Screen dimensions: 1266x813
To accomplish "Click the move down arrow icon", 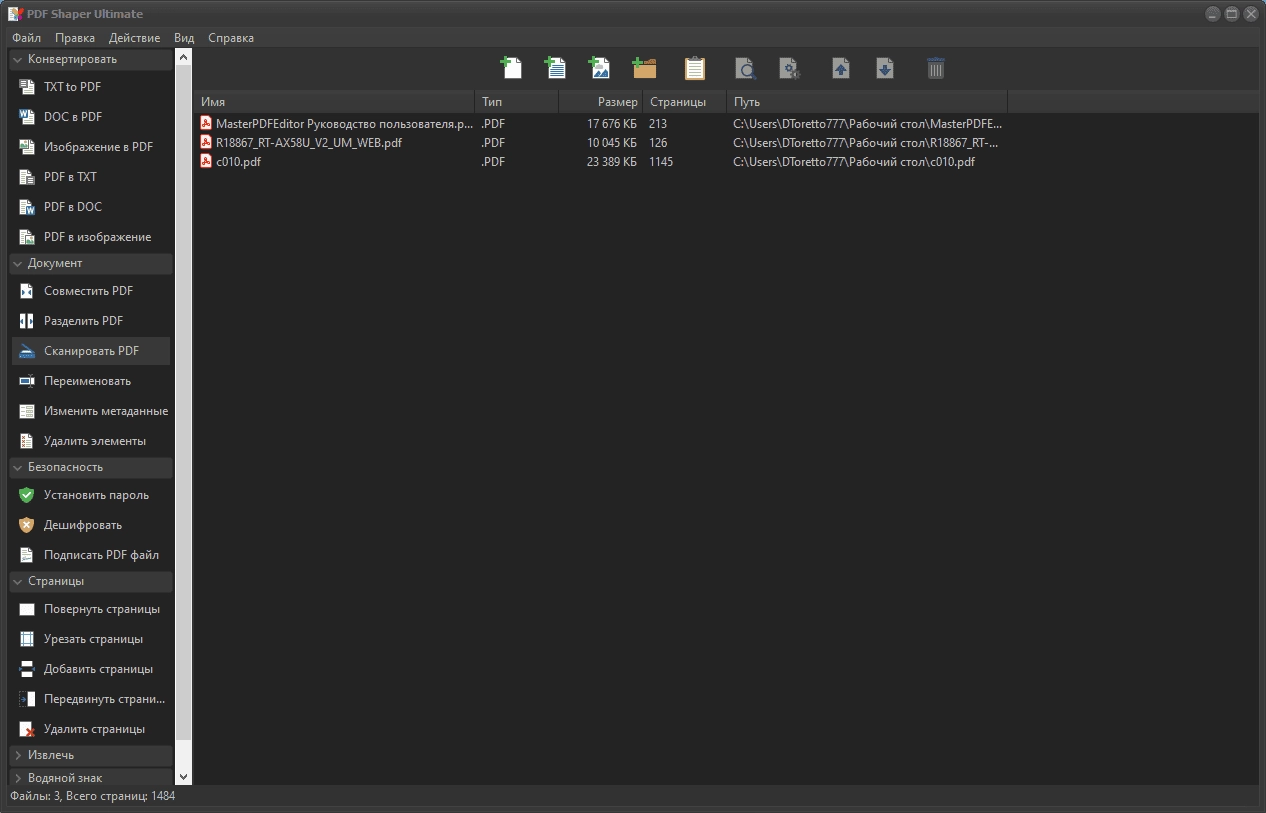I will [x=885, y=68].
